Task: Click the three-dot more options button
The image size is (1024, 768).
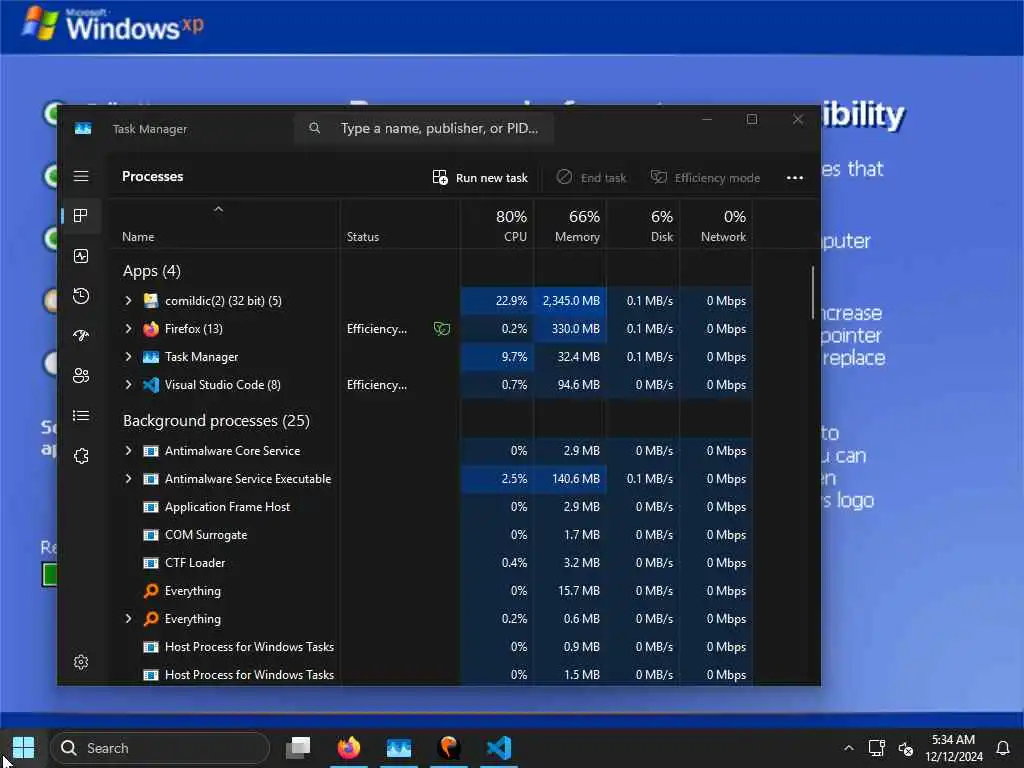Action: pyautogui.click(x=795, y=178)
